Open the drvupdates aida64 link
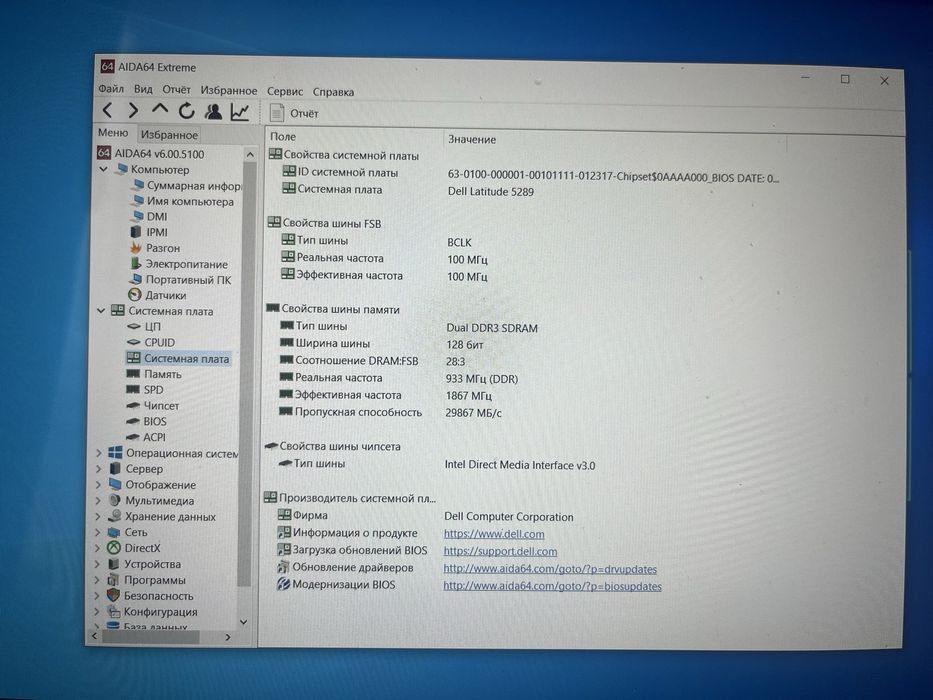The width and height of the screenshot is (933, 700). tap(550, 568)
